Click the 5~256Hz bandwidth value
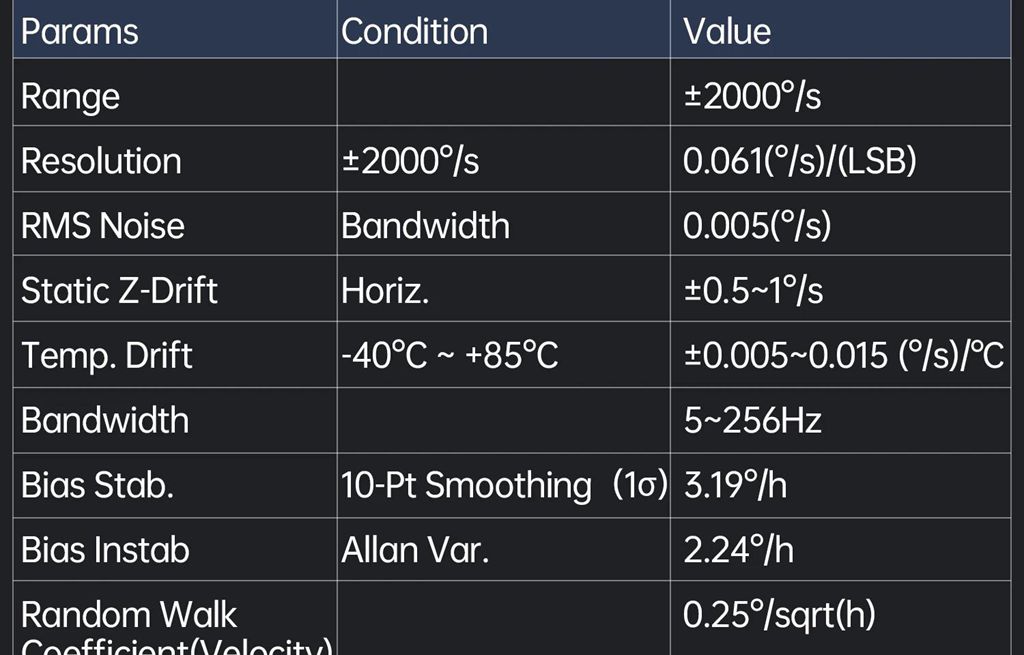Image resolution: width=1024 pixels, height=655 pixels. click(x=752, y=420)
